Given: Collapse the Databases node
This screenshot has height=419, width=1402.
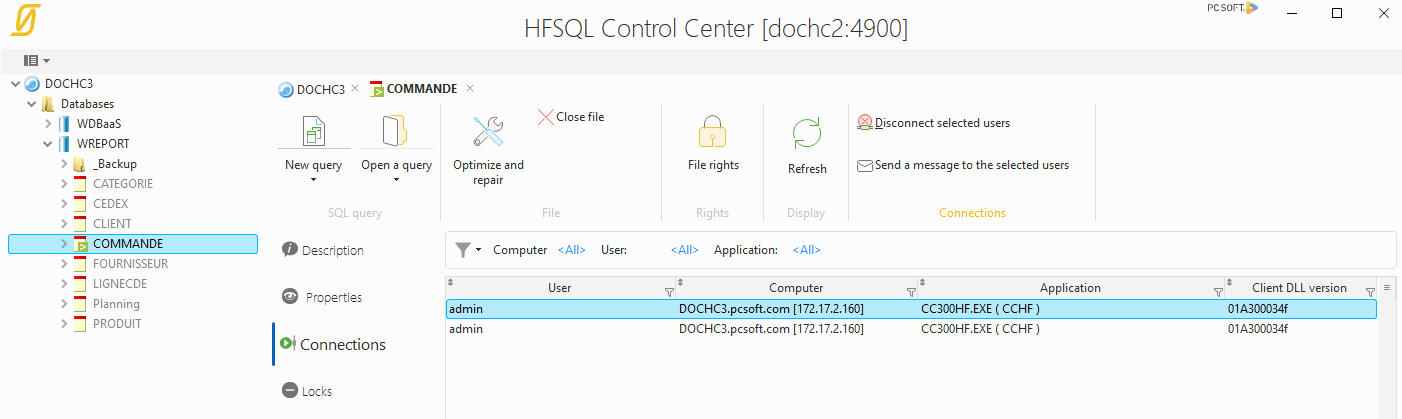Looking at the screenshot, I should (x=31, y=104).
